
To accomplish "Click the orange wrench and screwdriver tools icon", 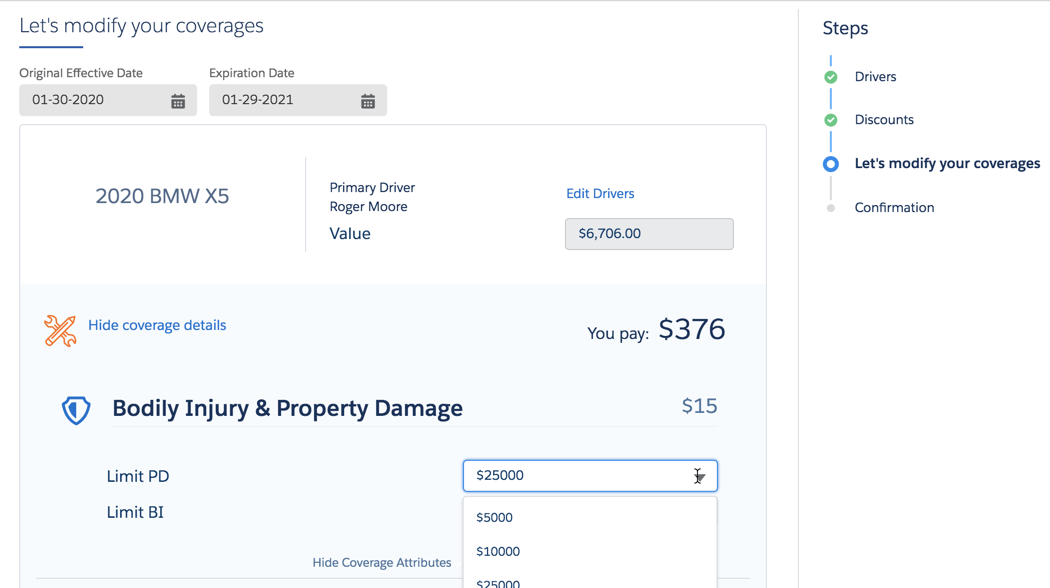I will pos(60,331).
